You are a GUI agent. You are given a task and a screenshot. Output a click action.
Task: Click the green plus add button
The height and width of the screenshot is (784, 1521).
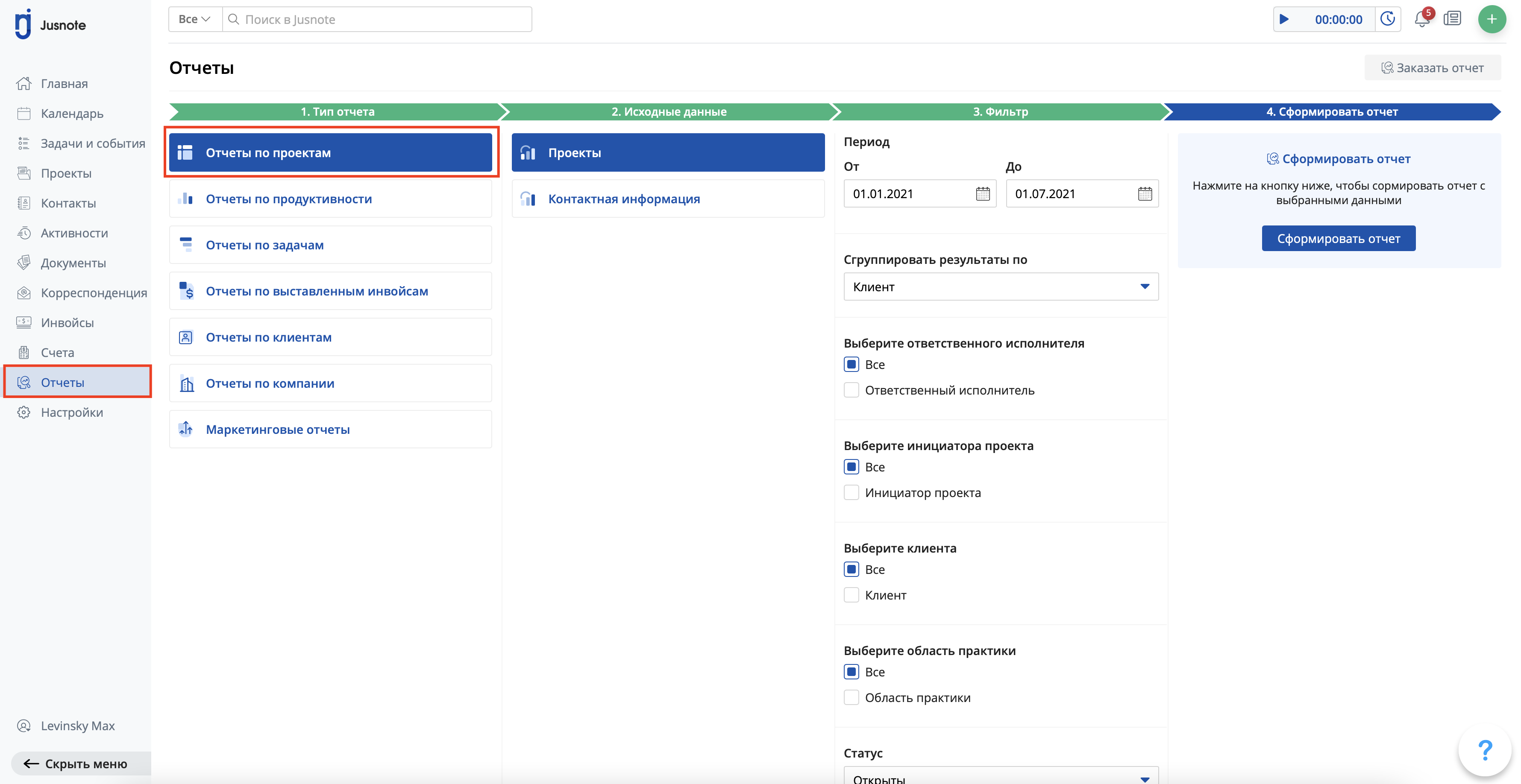(1491, 20)
